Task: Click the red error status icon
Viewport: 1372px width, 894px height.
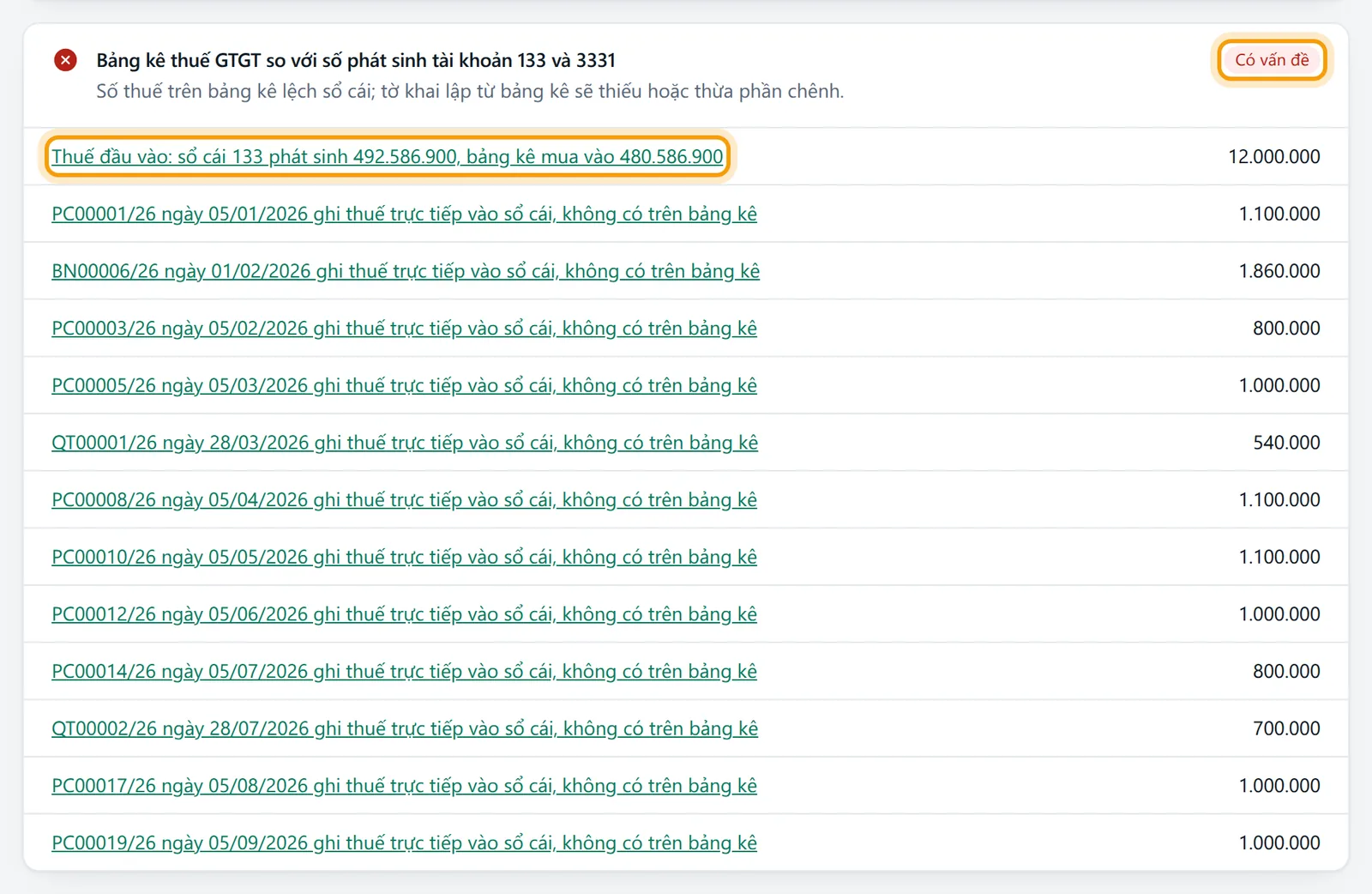Action: tap(65, 60)
